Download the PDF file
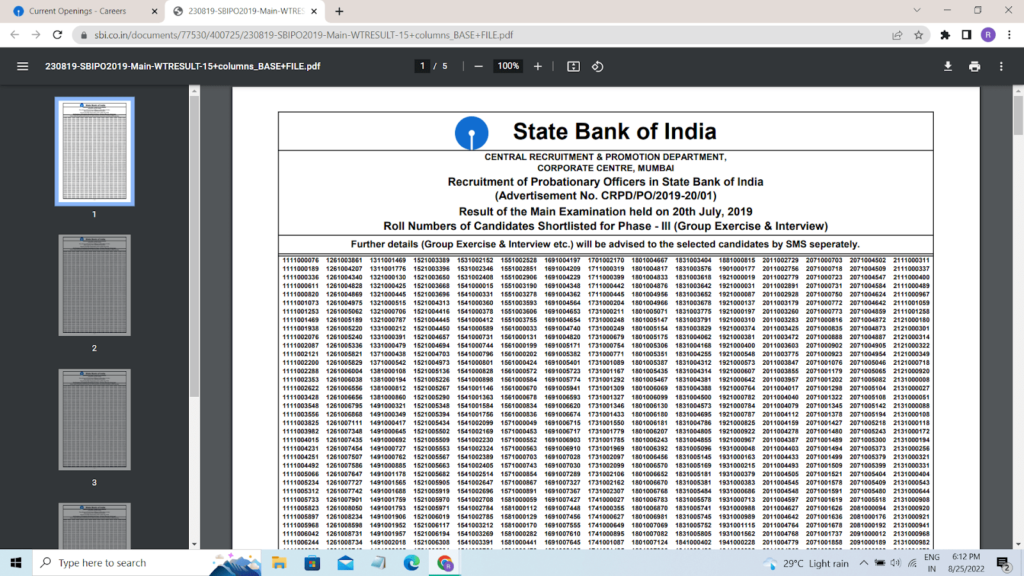Image resolution: width=1024 pixels, height=576 pixels. click(948, 66)
